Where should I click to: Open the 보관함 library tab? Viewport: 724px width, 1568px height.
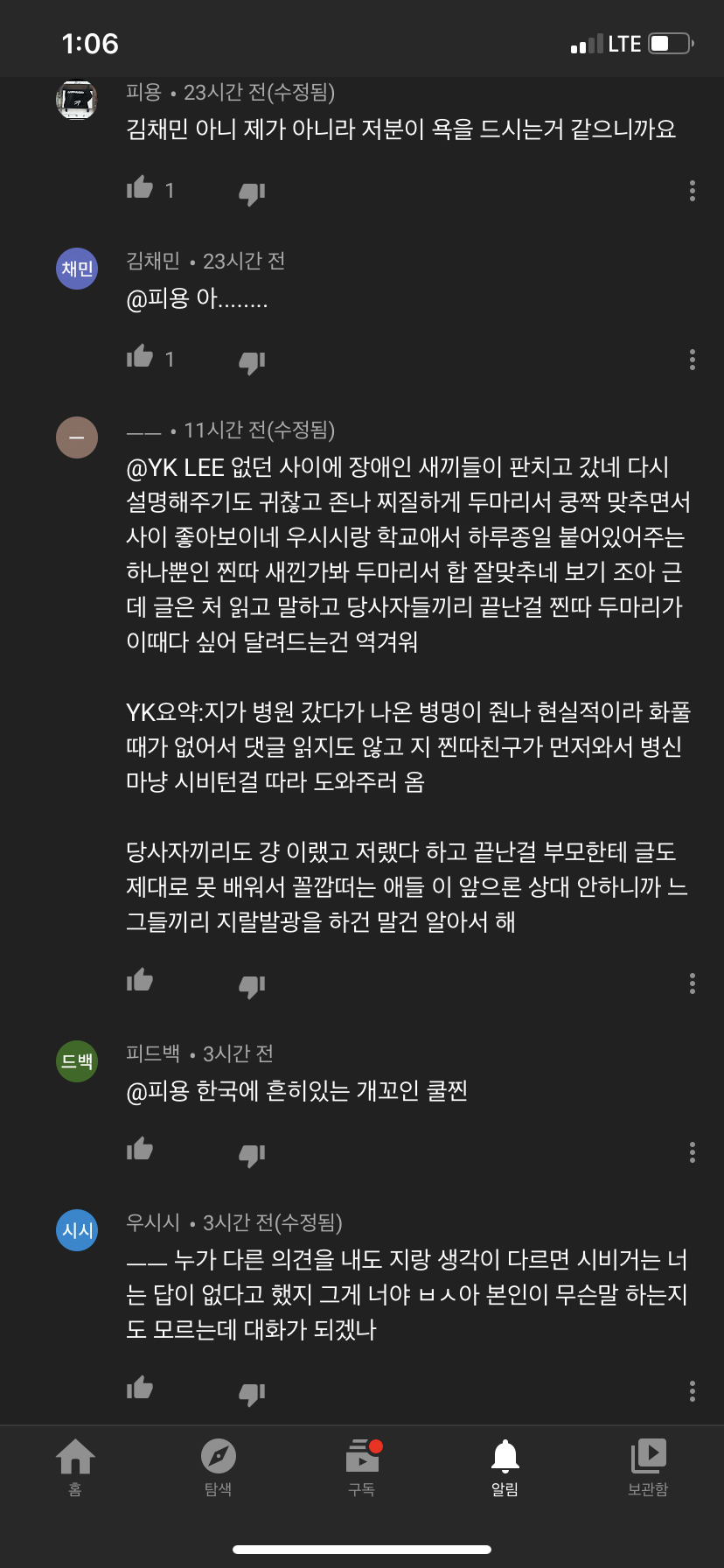click(x=648, y=1466)
